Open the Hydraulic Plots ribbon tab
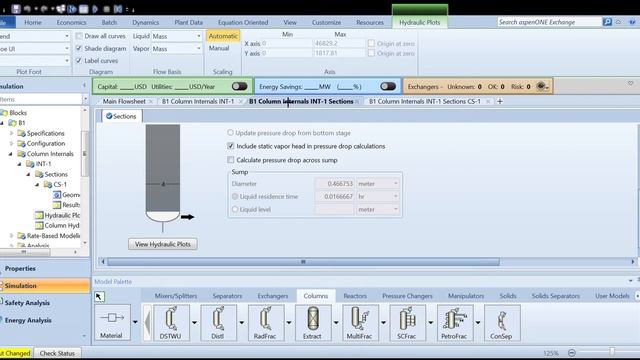The image size is (640, 360). point(420,22)
